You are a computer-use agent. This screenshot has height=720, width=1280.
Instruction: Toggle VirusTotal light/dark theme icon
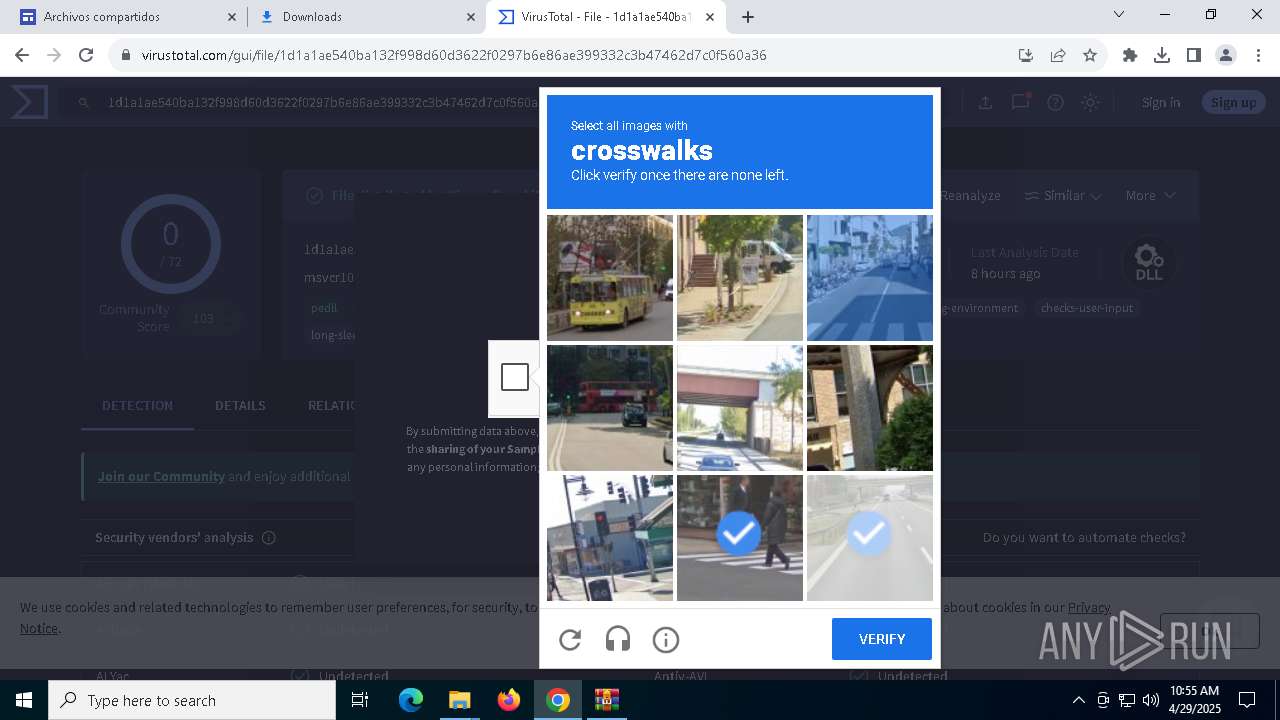[1090, 102]
